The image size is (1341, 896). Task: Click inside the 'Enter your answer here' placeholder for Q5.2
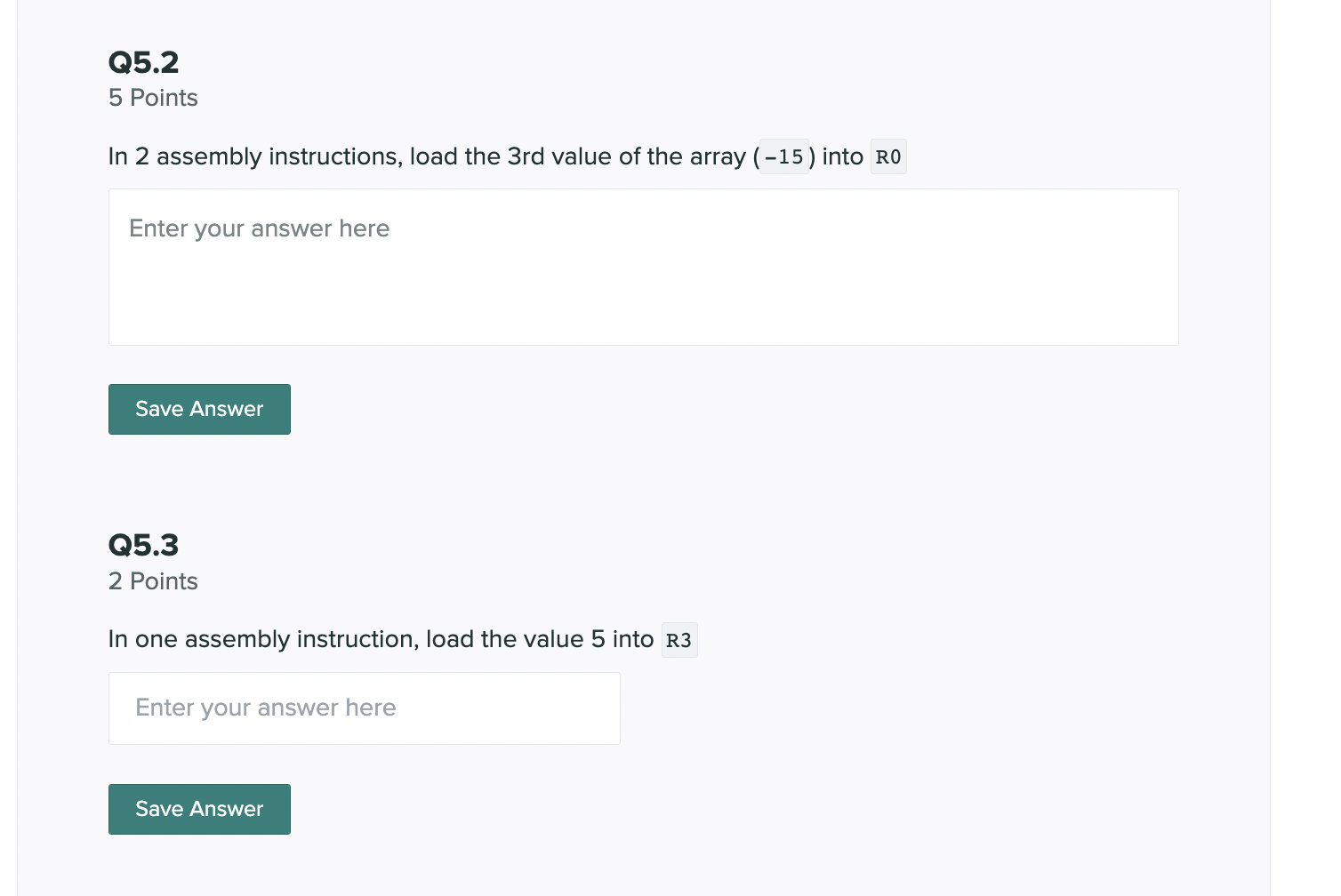click(x=259, y=228)
